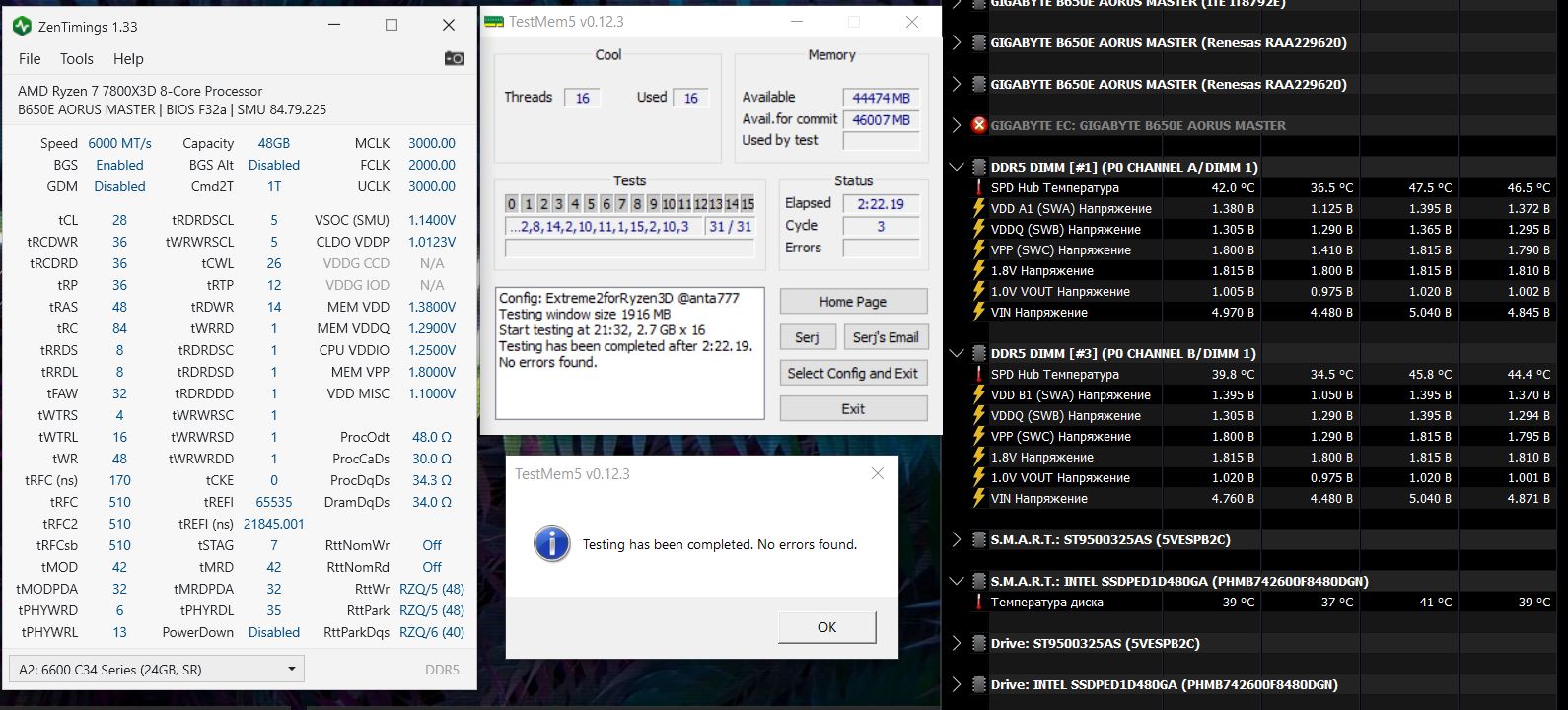Viewport: 1568px width, 710px height.
Task: Click the Speed value 6000 MT/s
Action: [x=119, y=143]
